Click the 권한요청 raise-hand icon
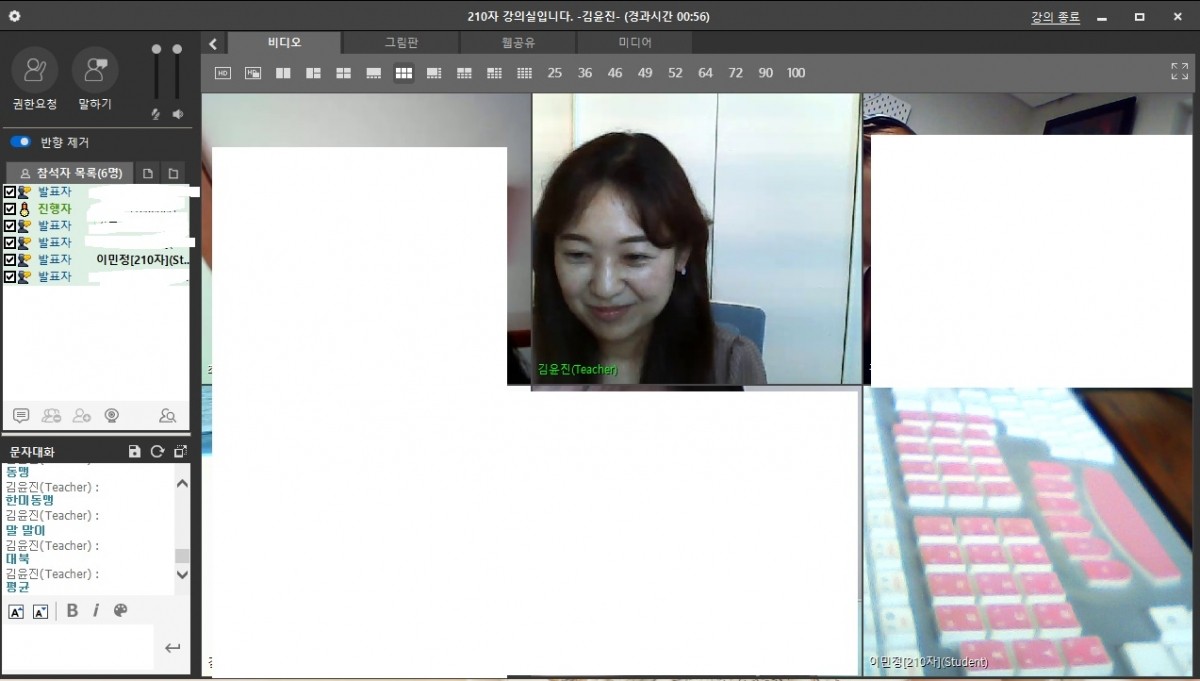 coord(35,70)
